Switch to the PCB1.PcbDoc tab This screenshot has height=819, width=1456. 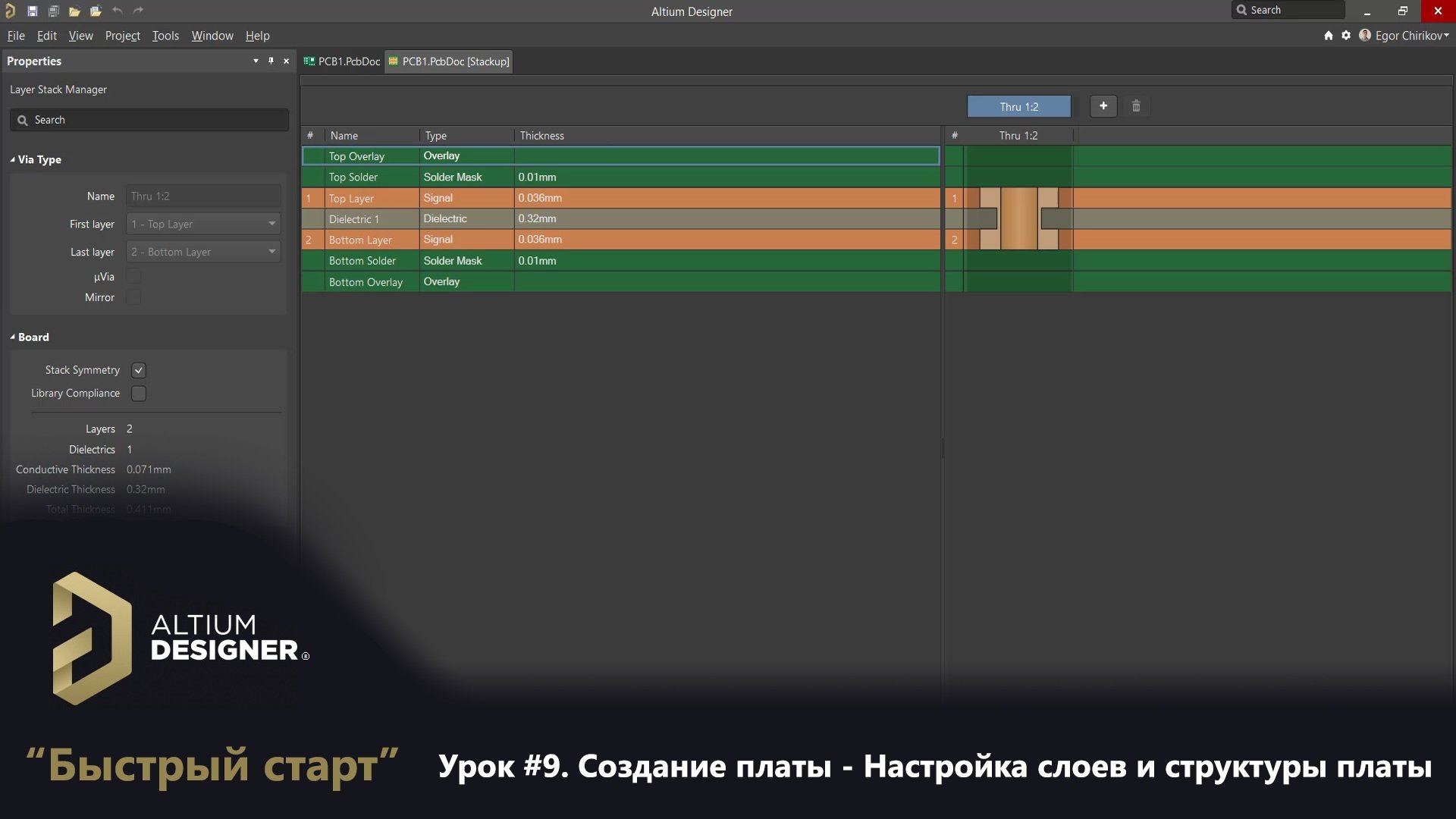click(x=342, y=61)
